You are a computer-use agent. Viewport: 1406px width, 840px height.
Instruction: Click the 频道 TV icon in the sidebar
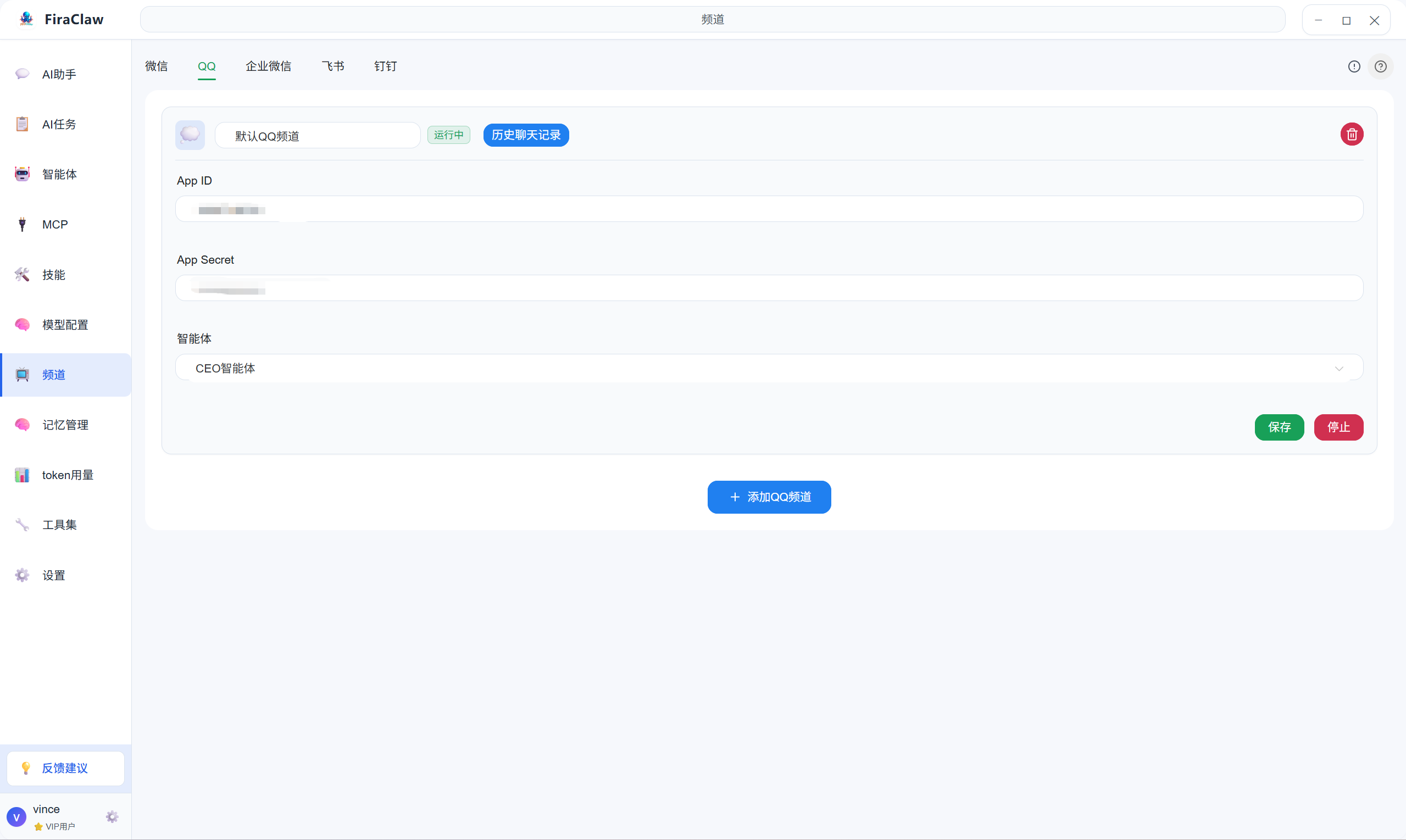click(22, 375)
